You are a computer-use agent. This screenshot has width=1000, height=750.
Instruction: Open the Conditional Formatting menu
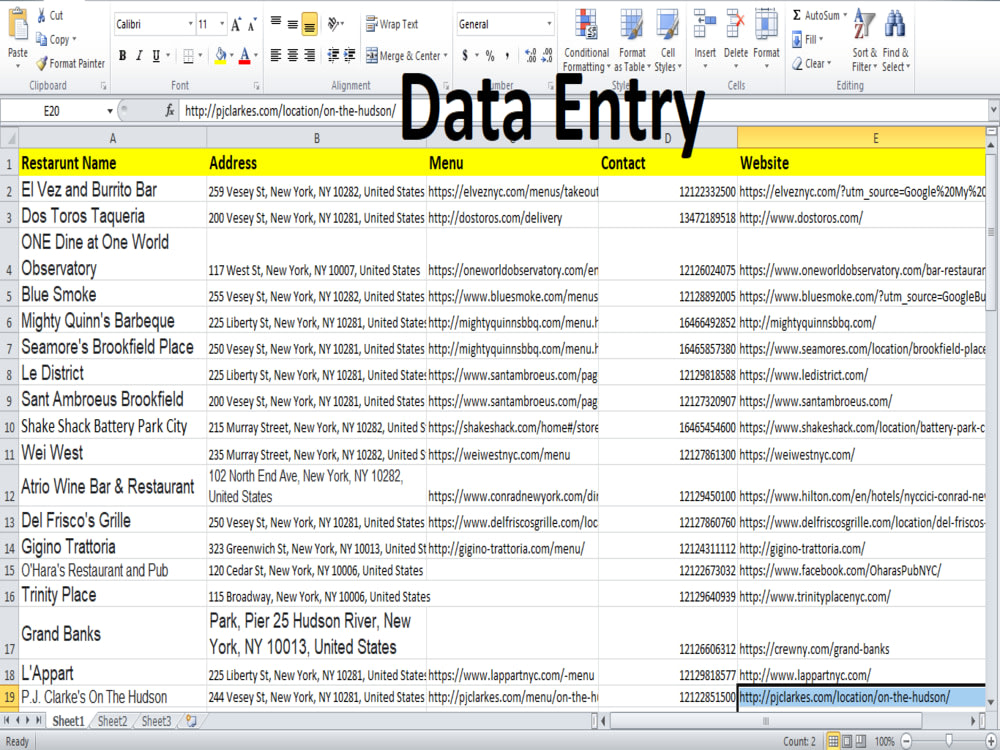tap(586, 41)
